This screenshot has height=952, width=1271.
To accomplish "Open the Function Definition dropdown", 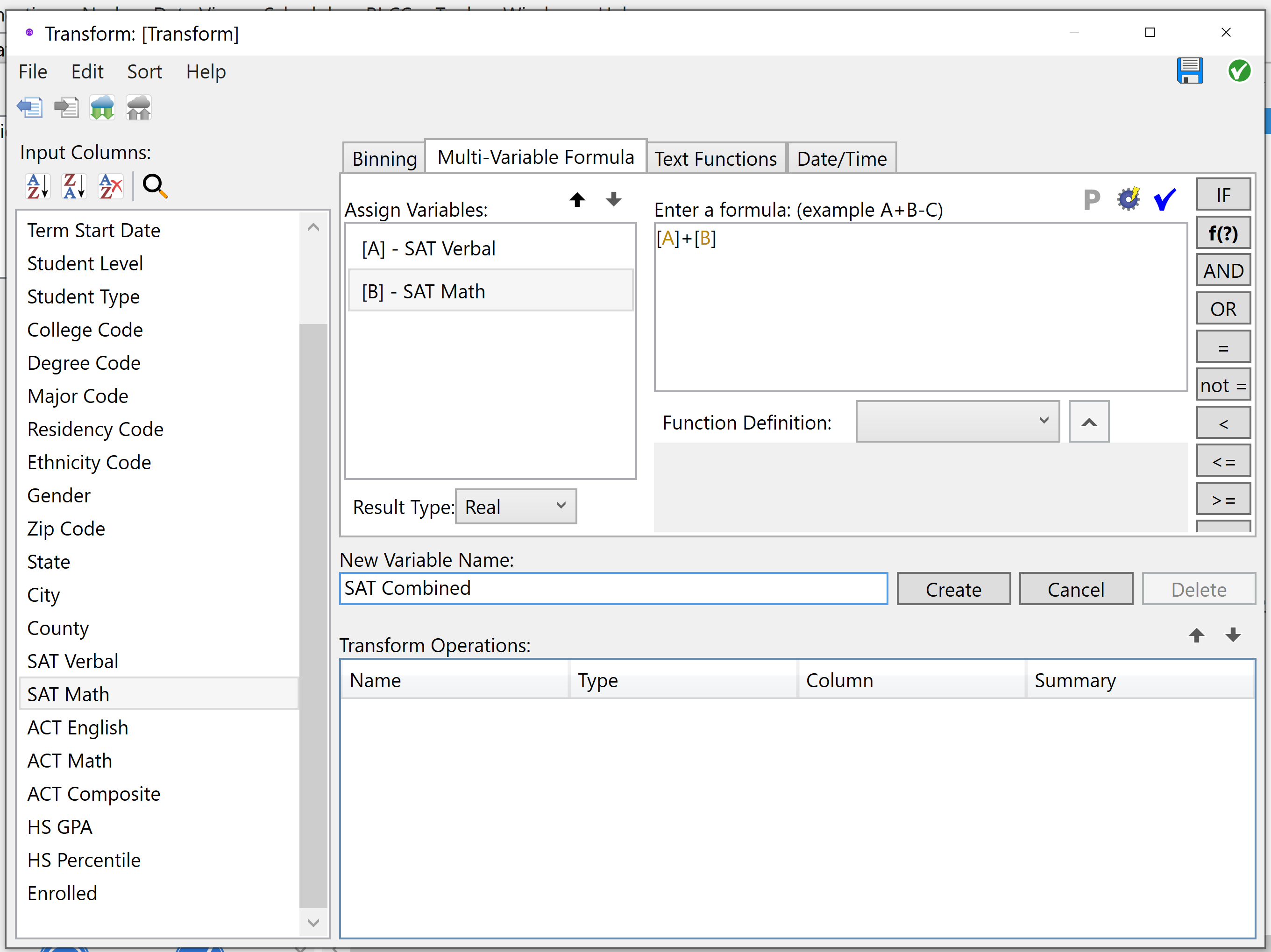I will point(957,422).
